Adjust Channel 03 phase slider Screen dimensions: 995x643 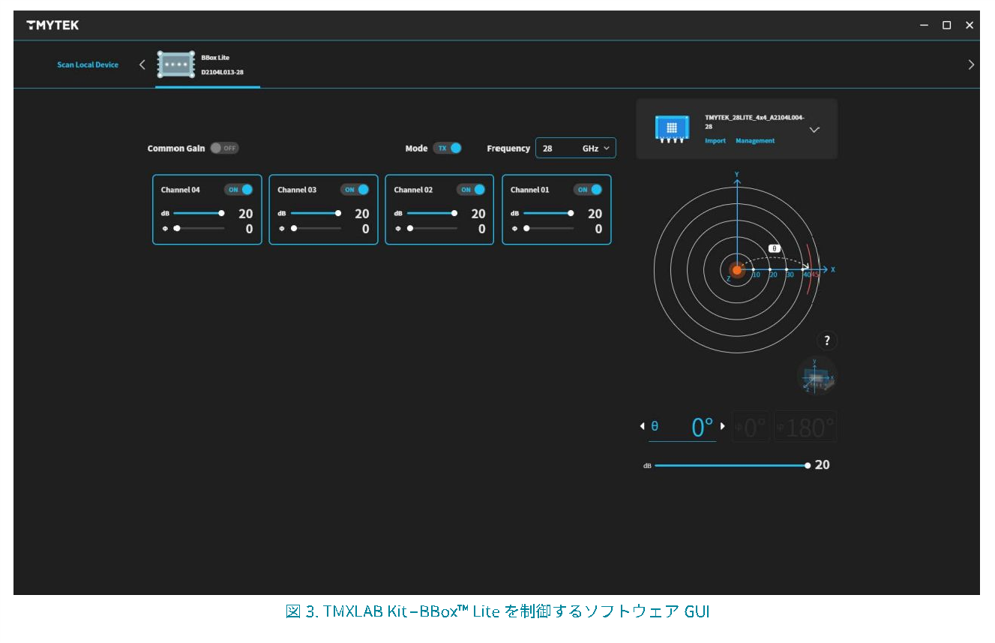pos(315,229)
